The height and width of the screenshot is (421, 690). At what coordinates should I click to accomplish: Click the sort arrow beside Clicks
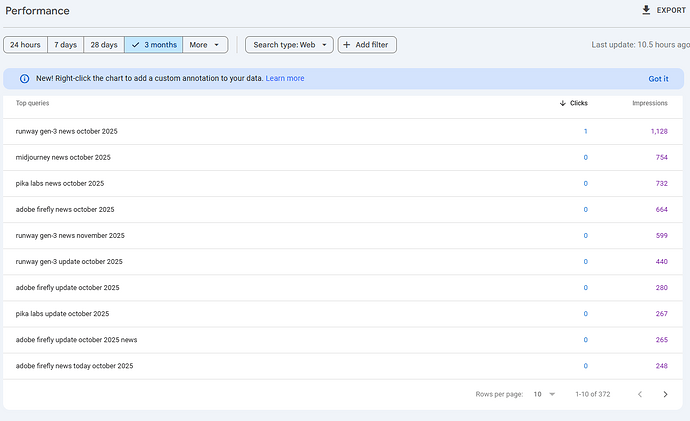562,103
